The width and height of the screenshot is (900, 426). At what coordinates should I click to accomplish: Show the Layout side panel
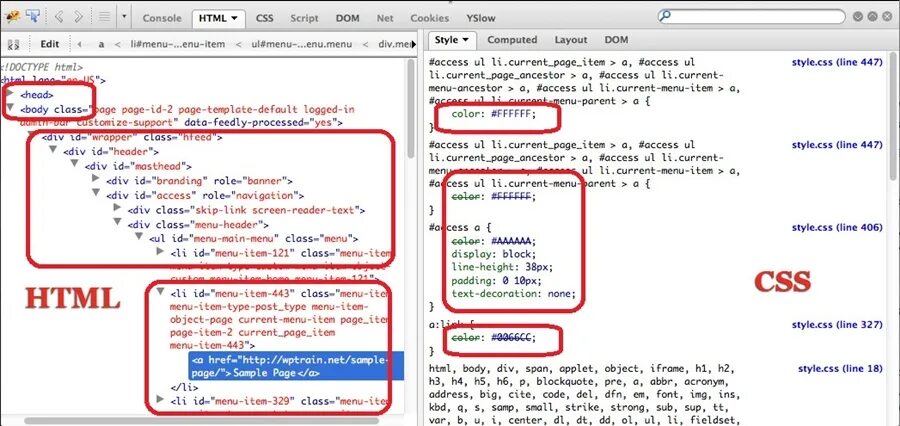(x=571, y=40)
